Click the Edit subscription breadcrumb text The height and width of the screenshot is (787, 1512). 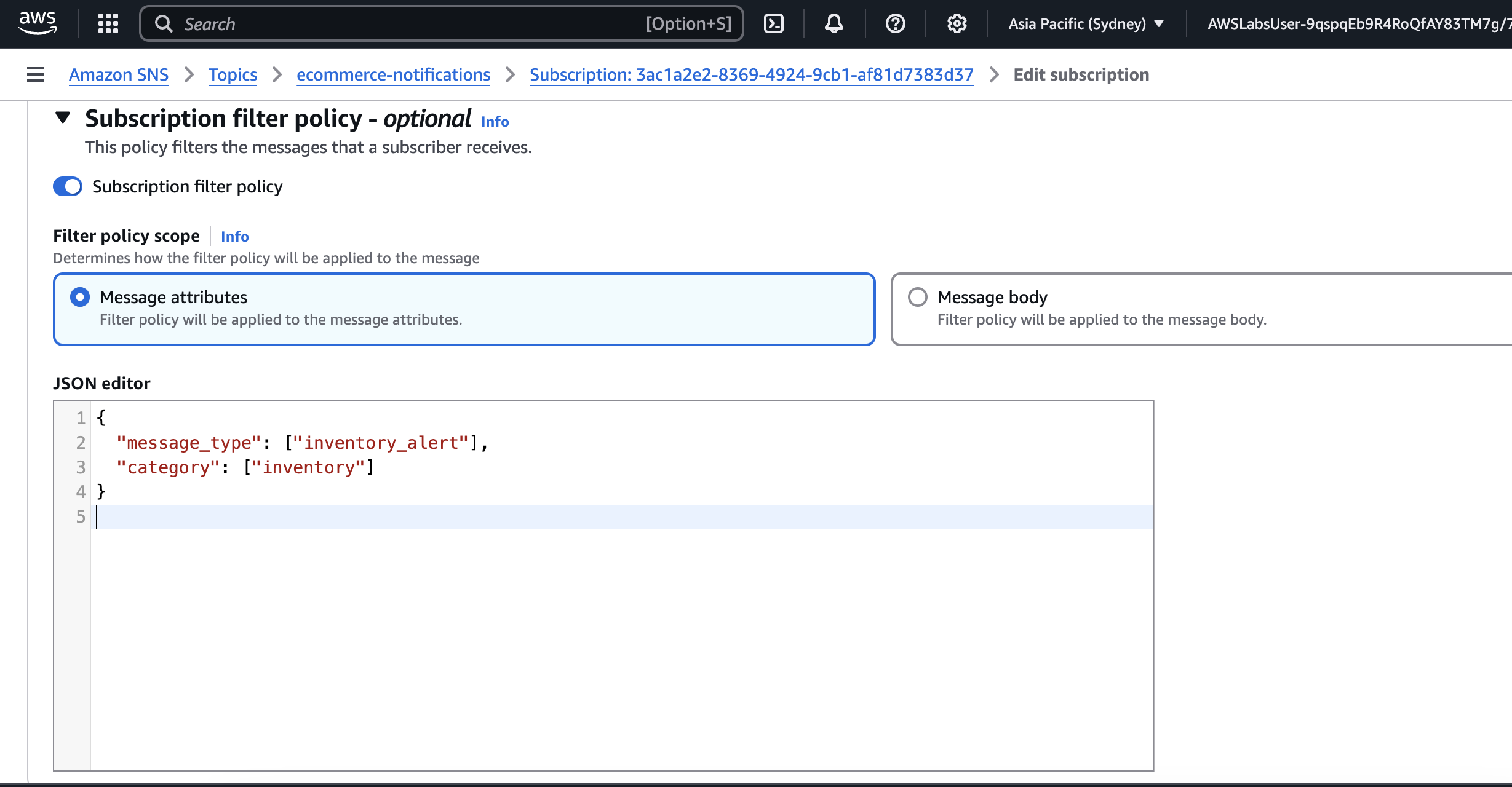(1081, 74)
